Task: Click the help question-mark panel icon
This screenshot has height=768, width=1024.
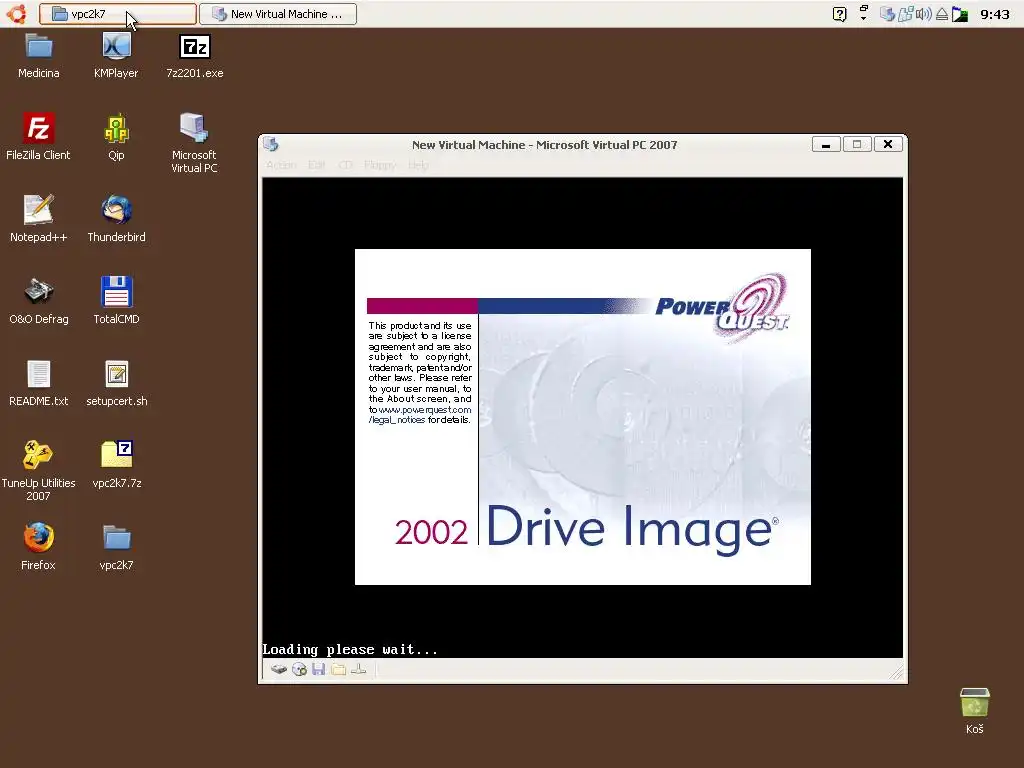Action: coord(840,14)
